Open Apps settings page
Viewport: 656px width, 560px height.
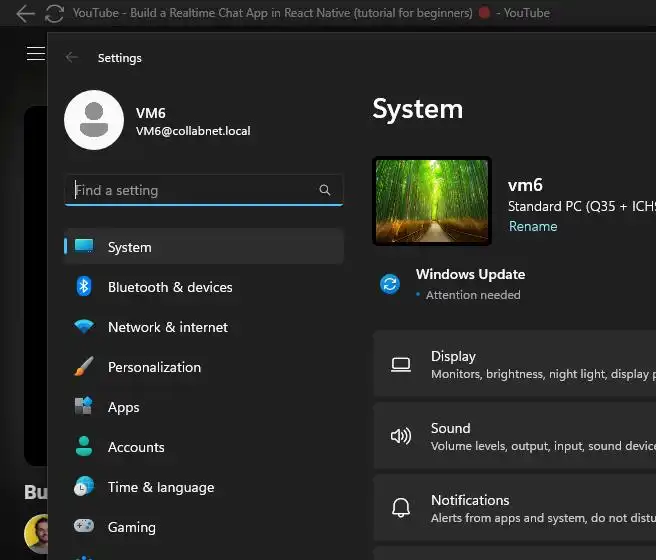click(x=204, y=407)
